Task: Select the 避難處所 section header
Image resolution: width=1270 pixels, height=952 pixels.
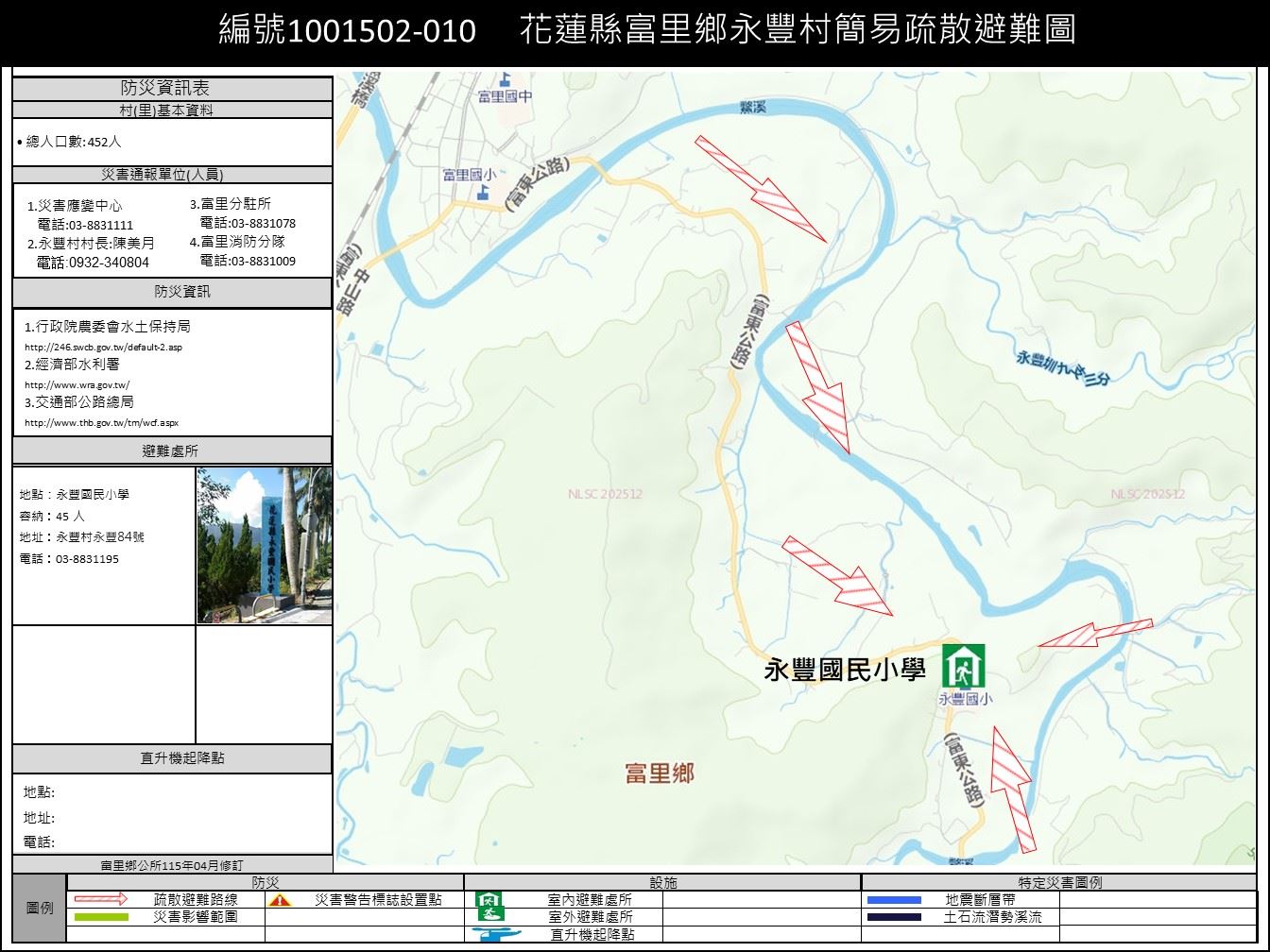Action: pos(171,450)
